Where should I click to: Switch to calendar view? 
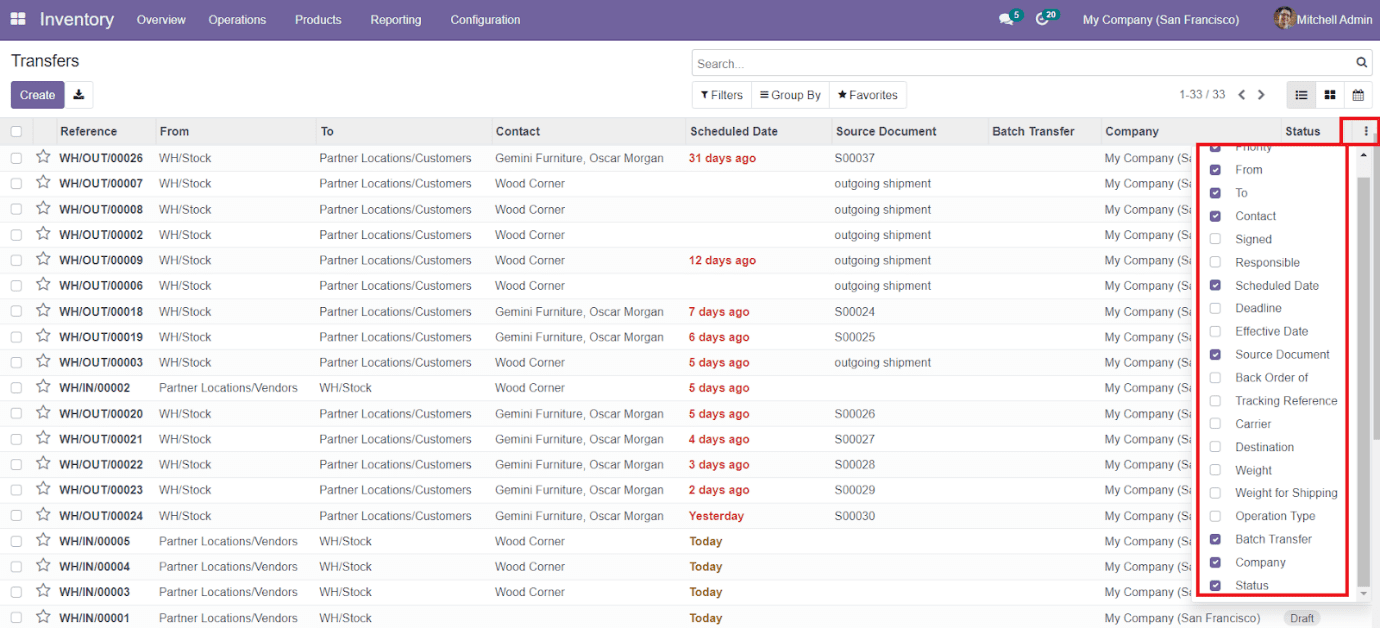[1358, 94]
